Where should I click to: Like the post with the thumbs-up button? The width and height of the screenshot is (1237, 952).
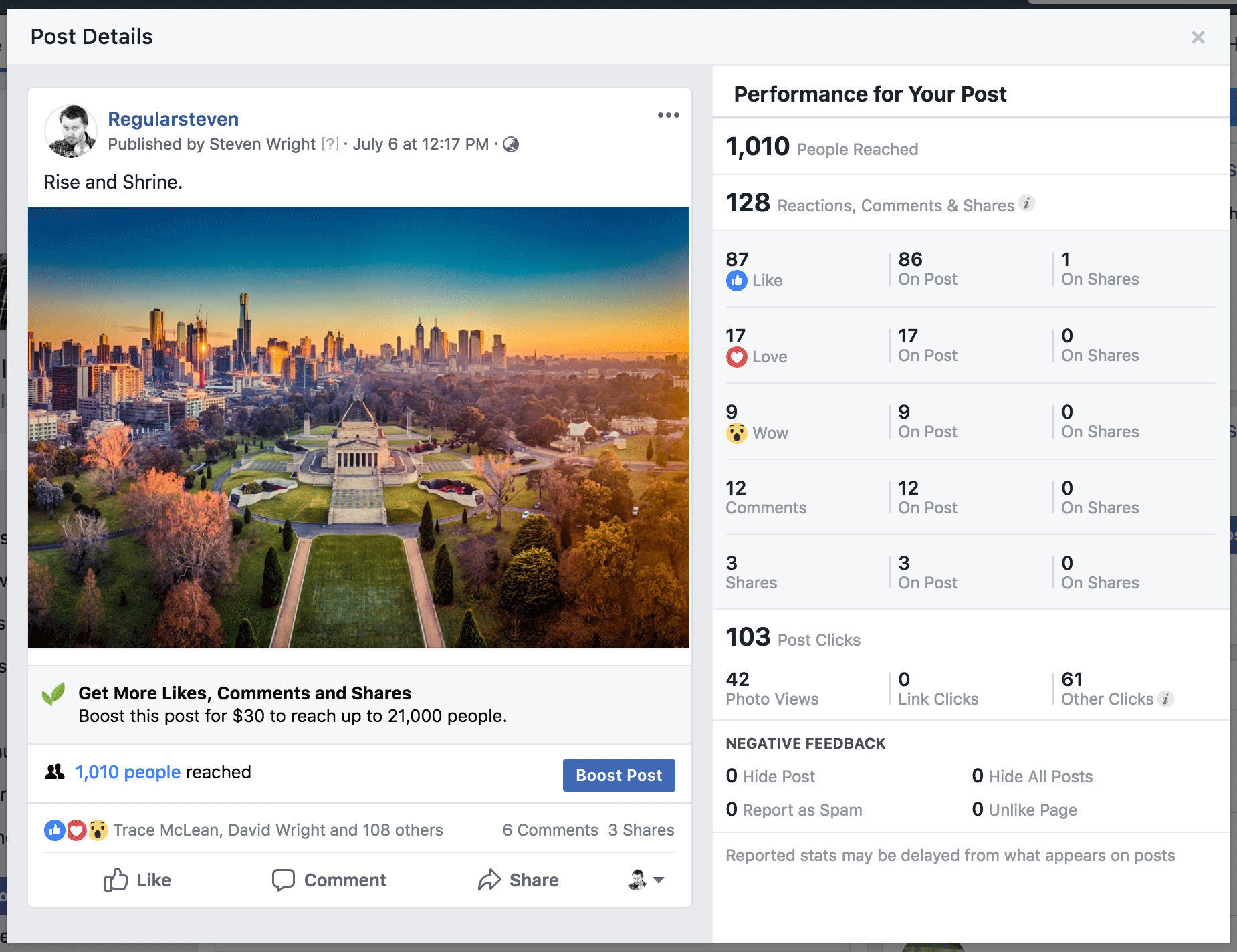(x=138, y=880)
